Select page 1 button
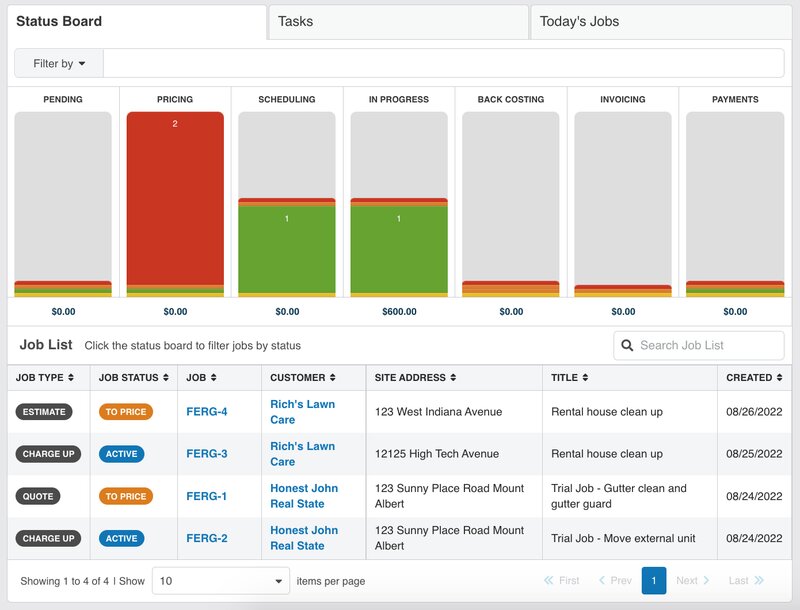The width and height of the screenshot is (800, 610). tap(654, 580)
